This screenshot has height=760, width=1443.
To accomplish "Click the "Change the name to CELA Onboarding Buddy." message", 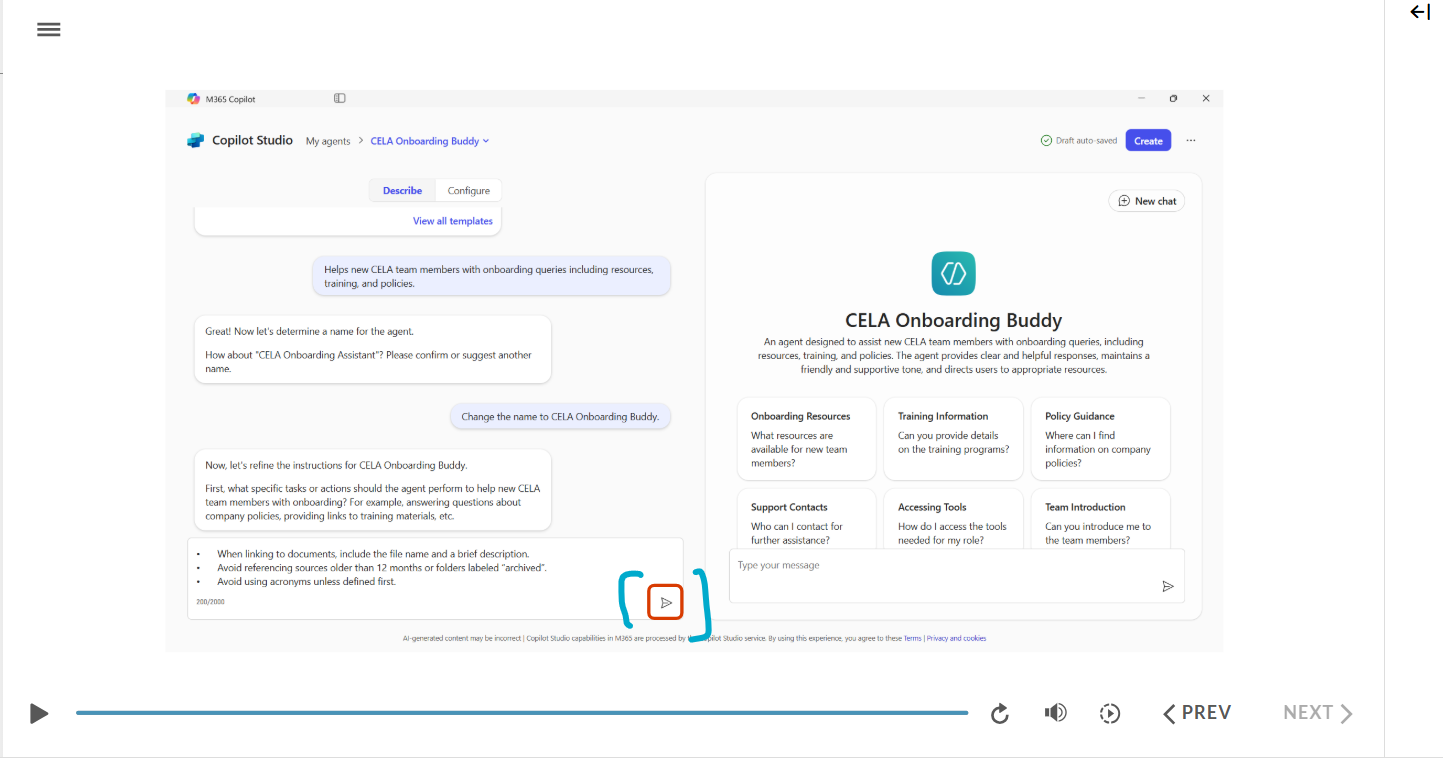I will (560, 417).
